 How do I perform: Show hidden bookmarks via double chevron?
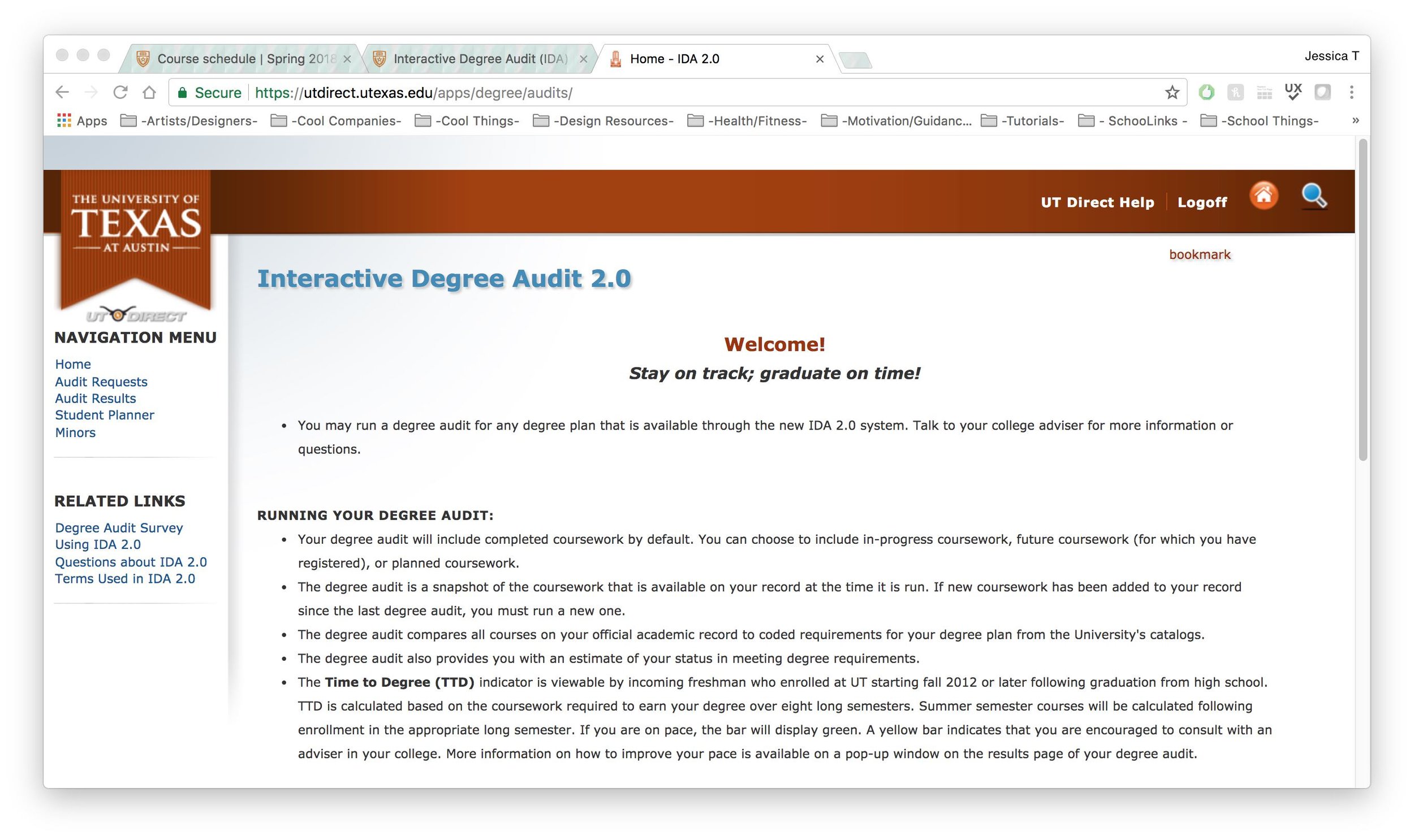(x=1355, y=120)
